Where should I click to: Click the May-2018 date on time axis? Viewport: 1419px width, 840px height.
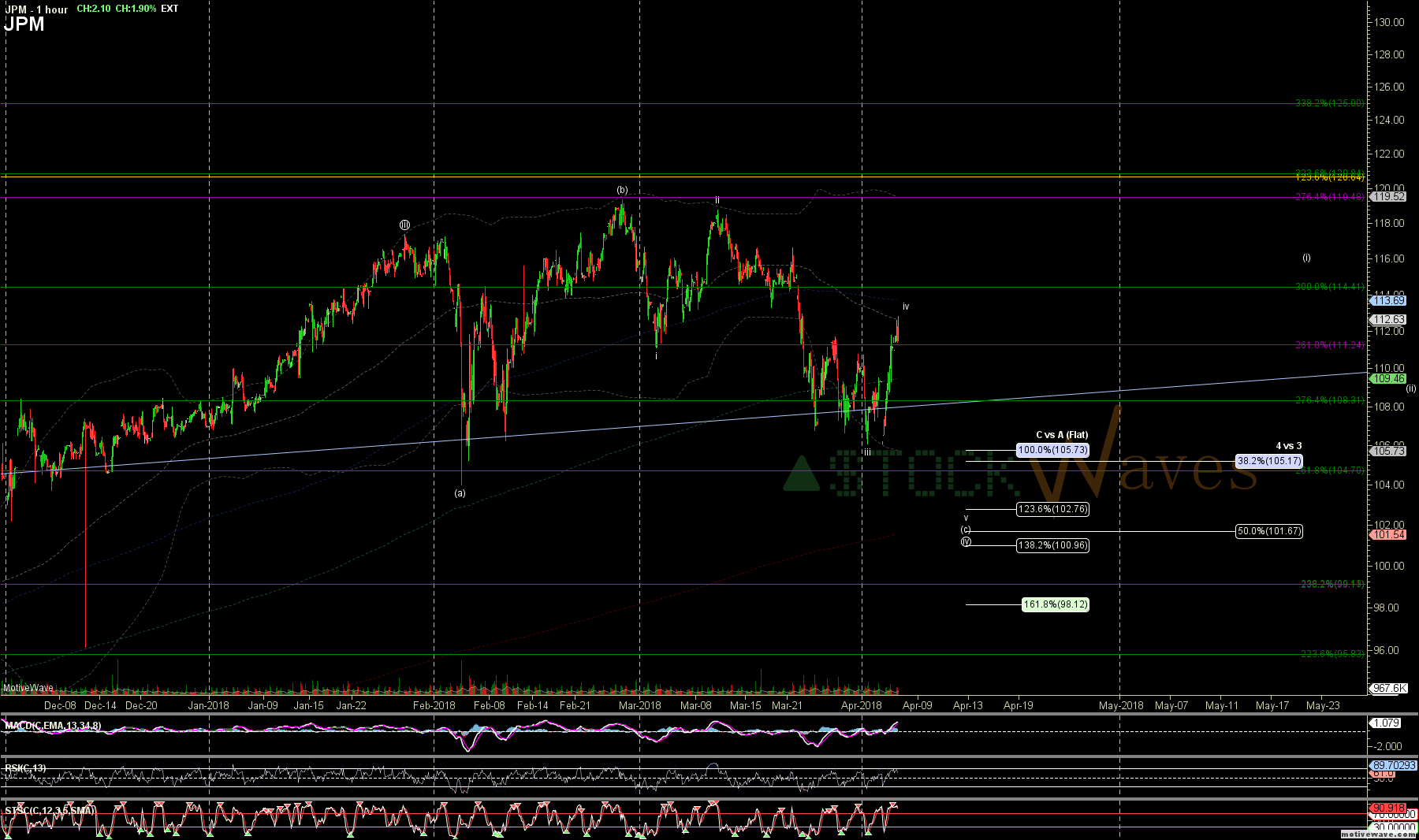pyautogui.click(x=1121, y=705)
